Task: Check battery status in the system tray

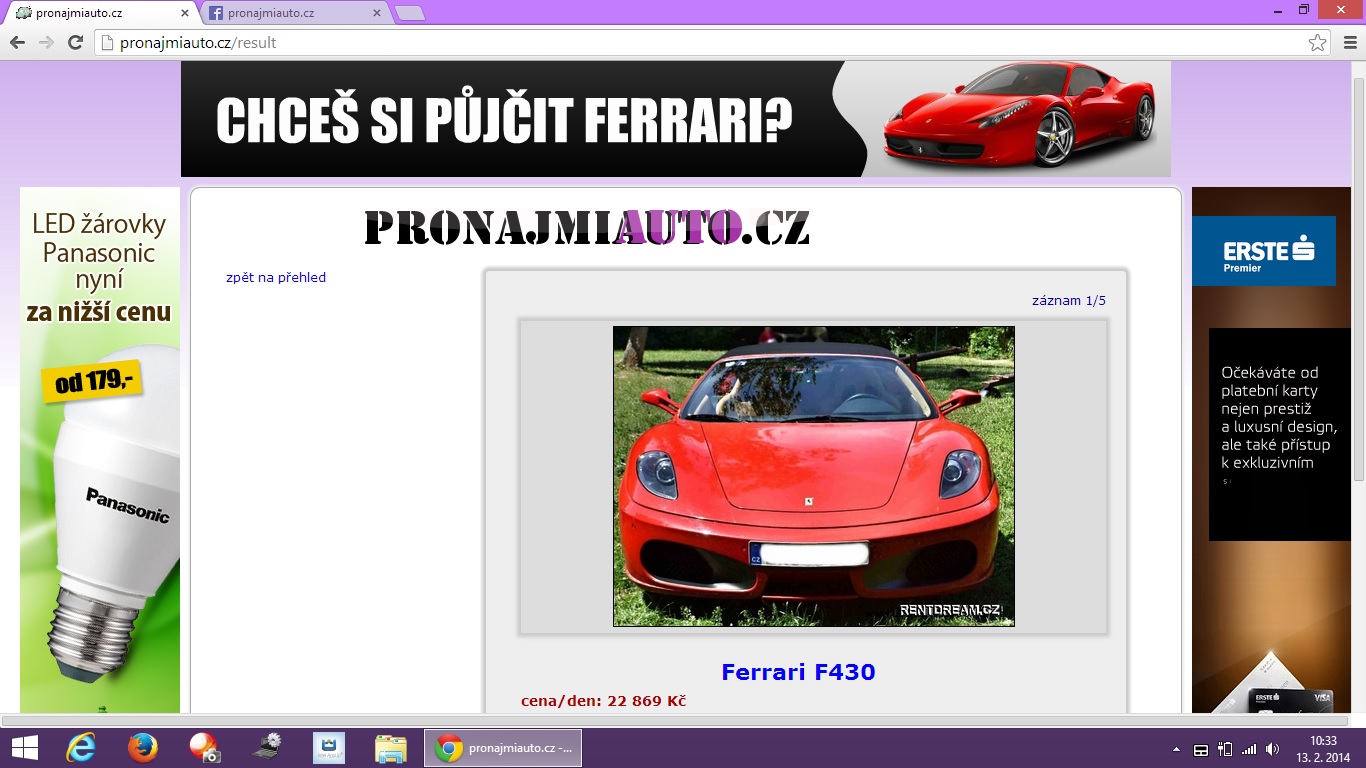Action: coord(1222,747)
